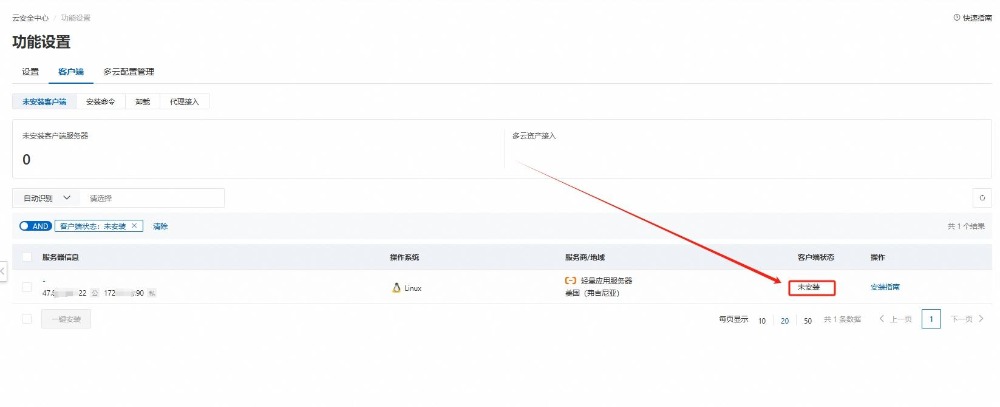Switch to the 安装命令 sub-tab

(x=100, y=102)
